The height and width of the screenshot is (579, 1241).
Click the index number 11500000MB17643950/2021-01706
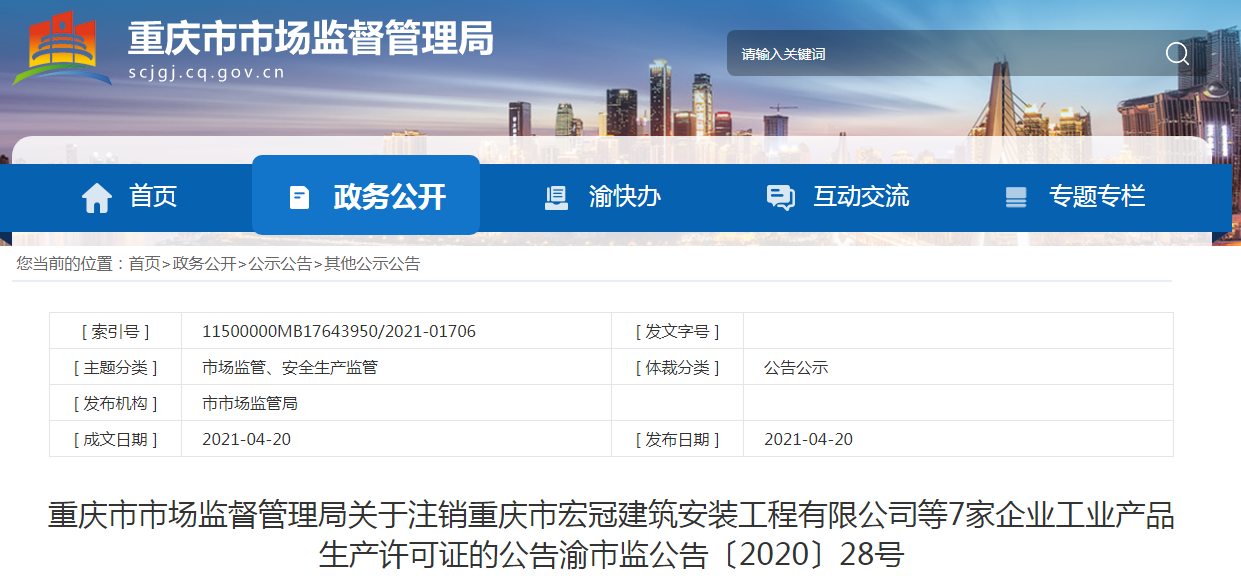point(339,331)
